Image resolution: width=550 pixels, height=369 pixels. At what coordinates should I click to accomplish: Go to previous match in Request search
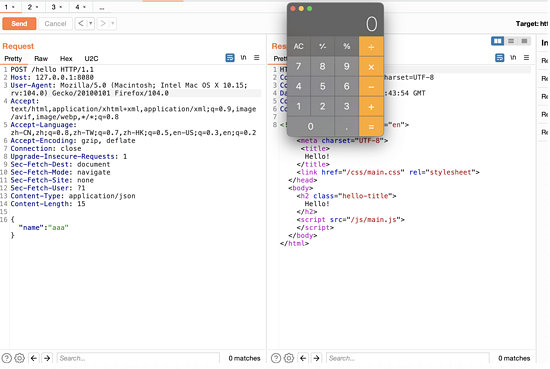tap(34, 358)
